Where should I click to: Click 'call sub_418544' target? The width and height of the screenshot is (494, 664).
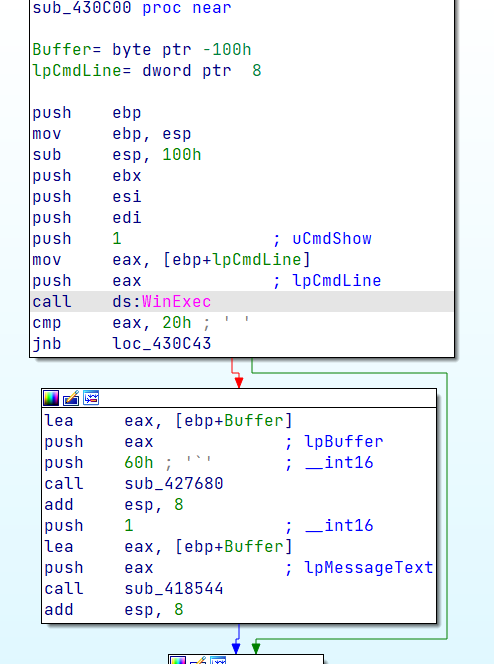(174, 589)
